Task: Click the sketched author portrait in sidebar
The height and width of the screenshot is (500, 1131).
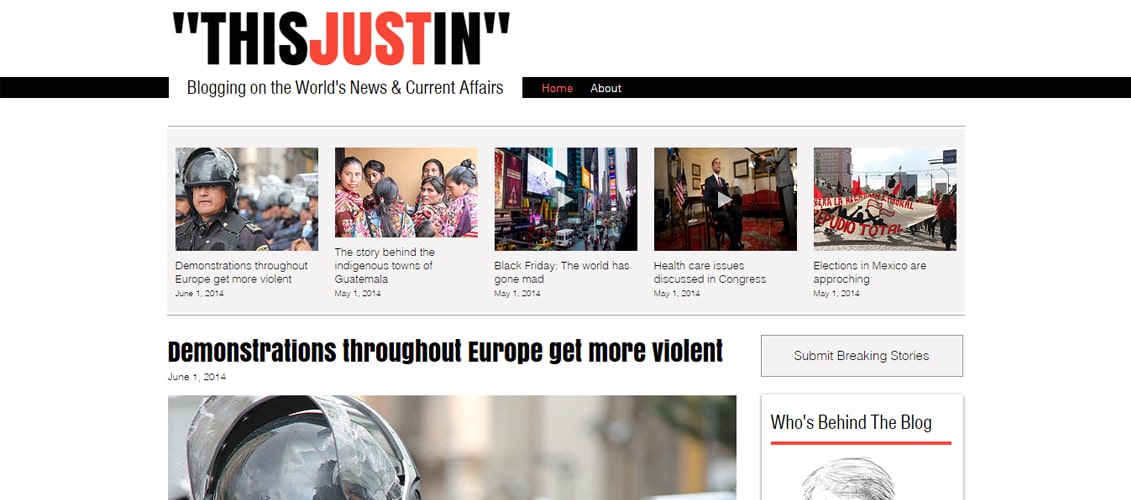Action: point(849,479)
